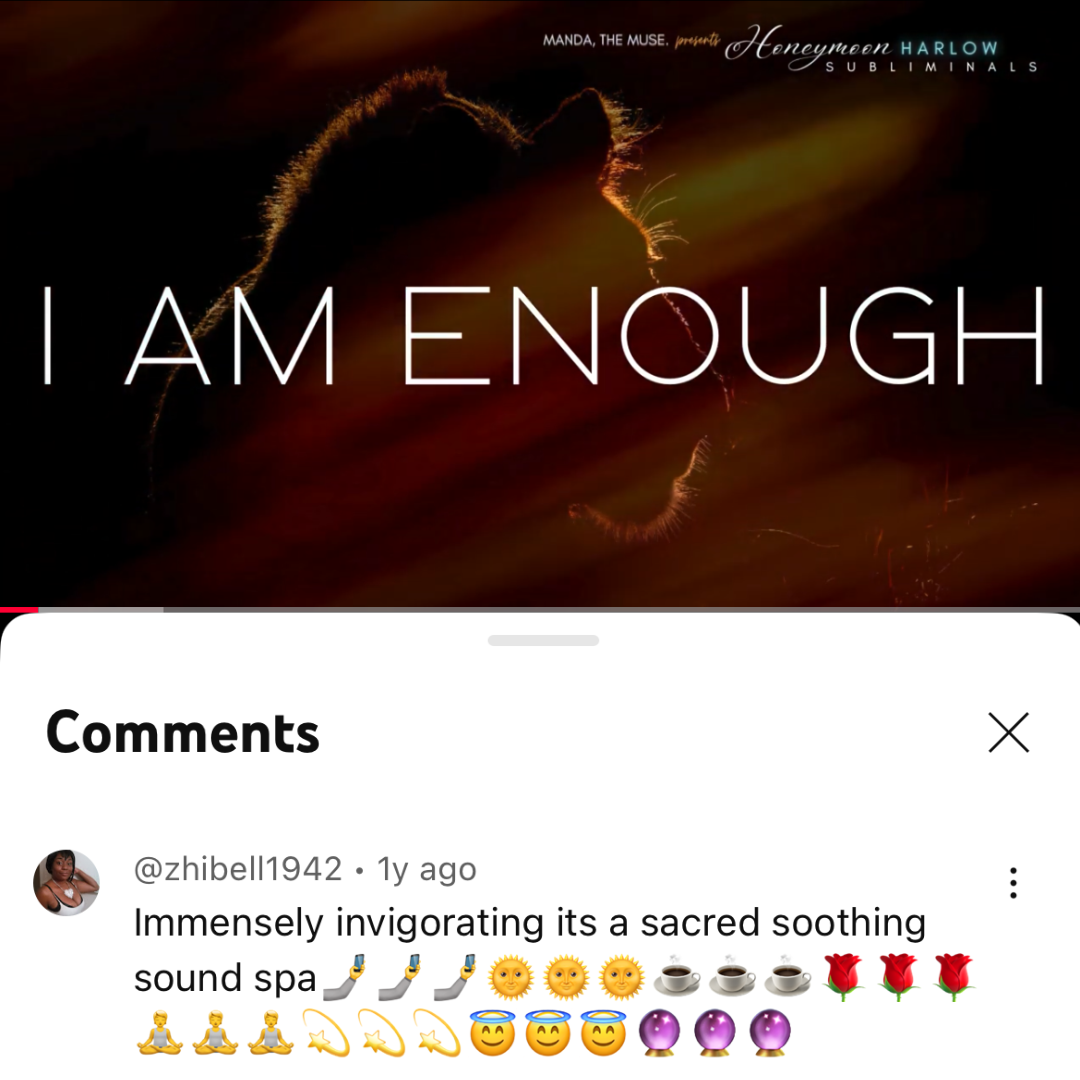Open zhibell1942's profile avatar
Viewport: 1080px width, 1080px height.
[x=66, y=882]
